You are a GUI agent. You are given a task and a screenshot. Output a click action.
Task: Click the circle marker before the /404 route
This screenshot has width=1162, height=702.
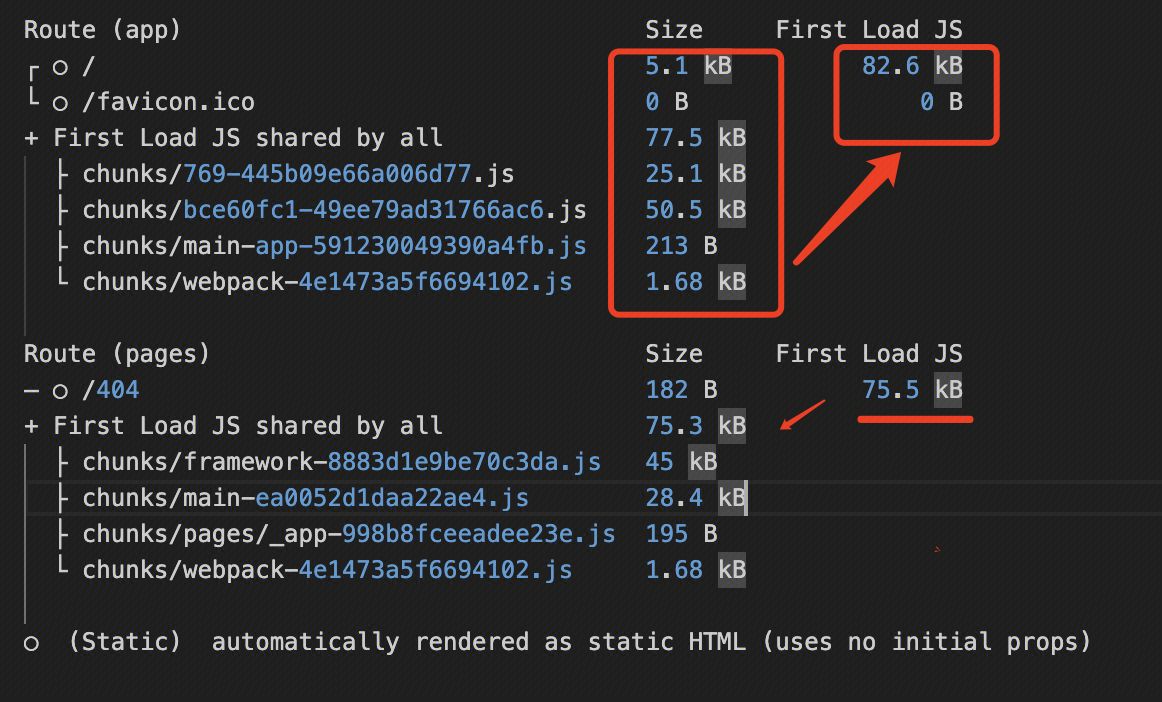[60, 391]
